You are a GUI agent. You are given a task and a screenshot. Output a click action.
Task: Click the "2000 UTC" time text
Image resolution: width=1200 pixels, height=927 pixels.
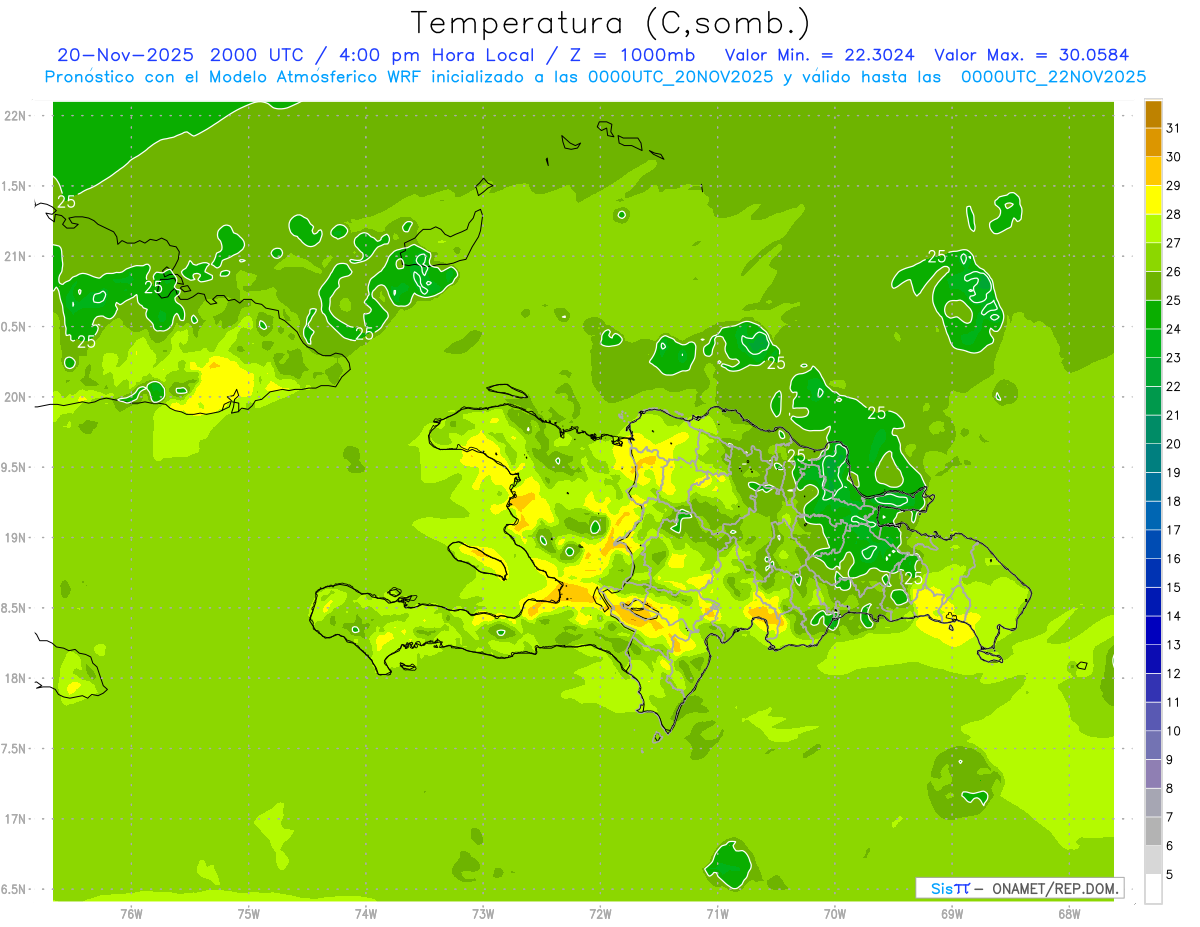point(259,55)
